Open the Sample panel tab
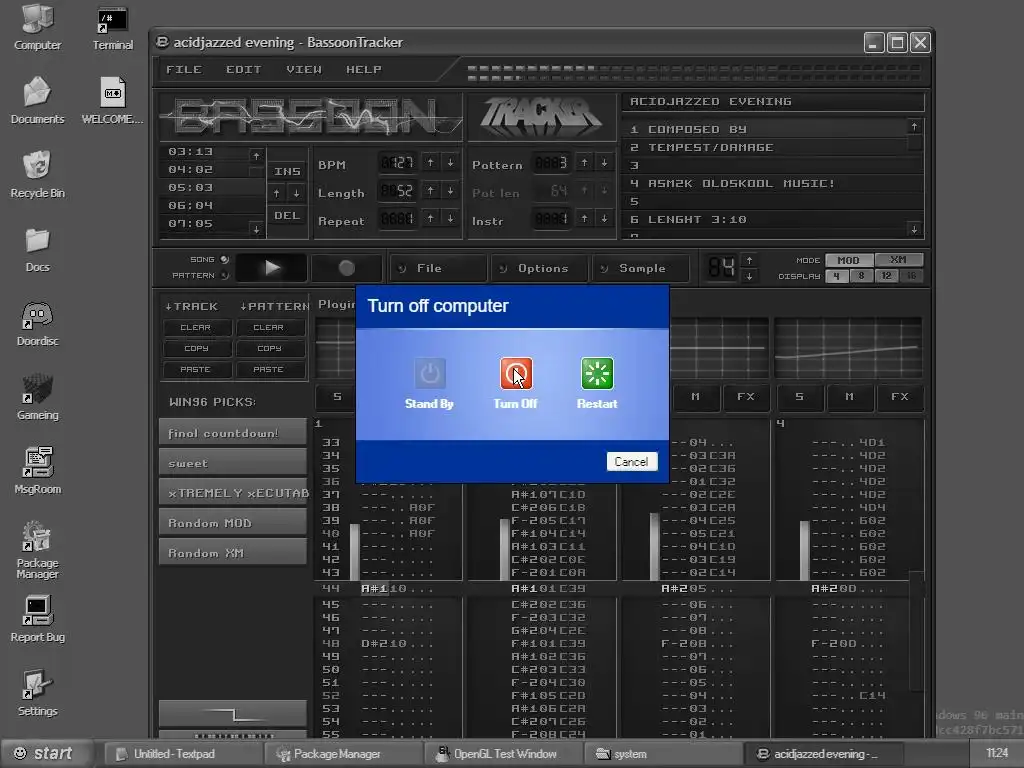 click(640, 268)
